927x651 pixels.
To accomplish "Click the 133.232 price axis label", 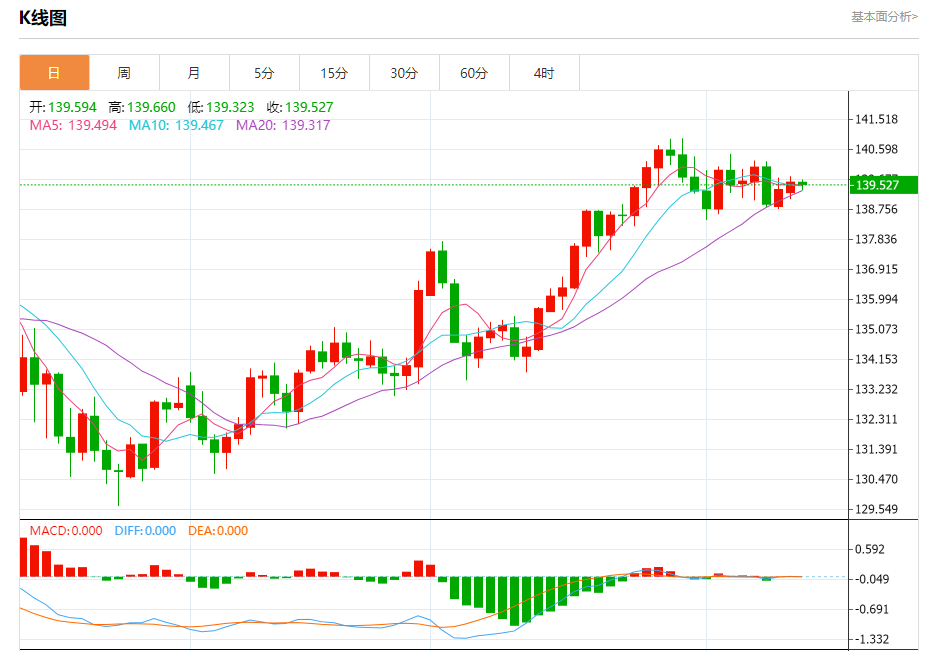I will [877, 390].
